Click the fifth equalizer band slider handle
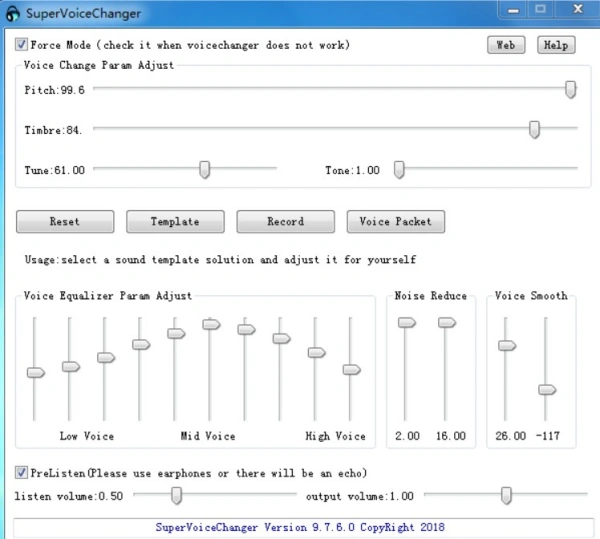Image resolution: width=600 pixels, height=539 pixels. (x=176, y=334)
